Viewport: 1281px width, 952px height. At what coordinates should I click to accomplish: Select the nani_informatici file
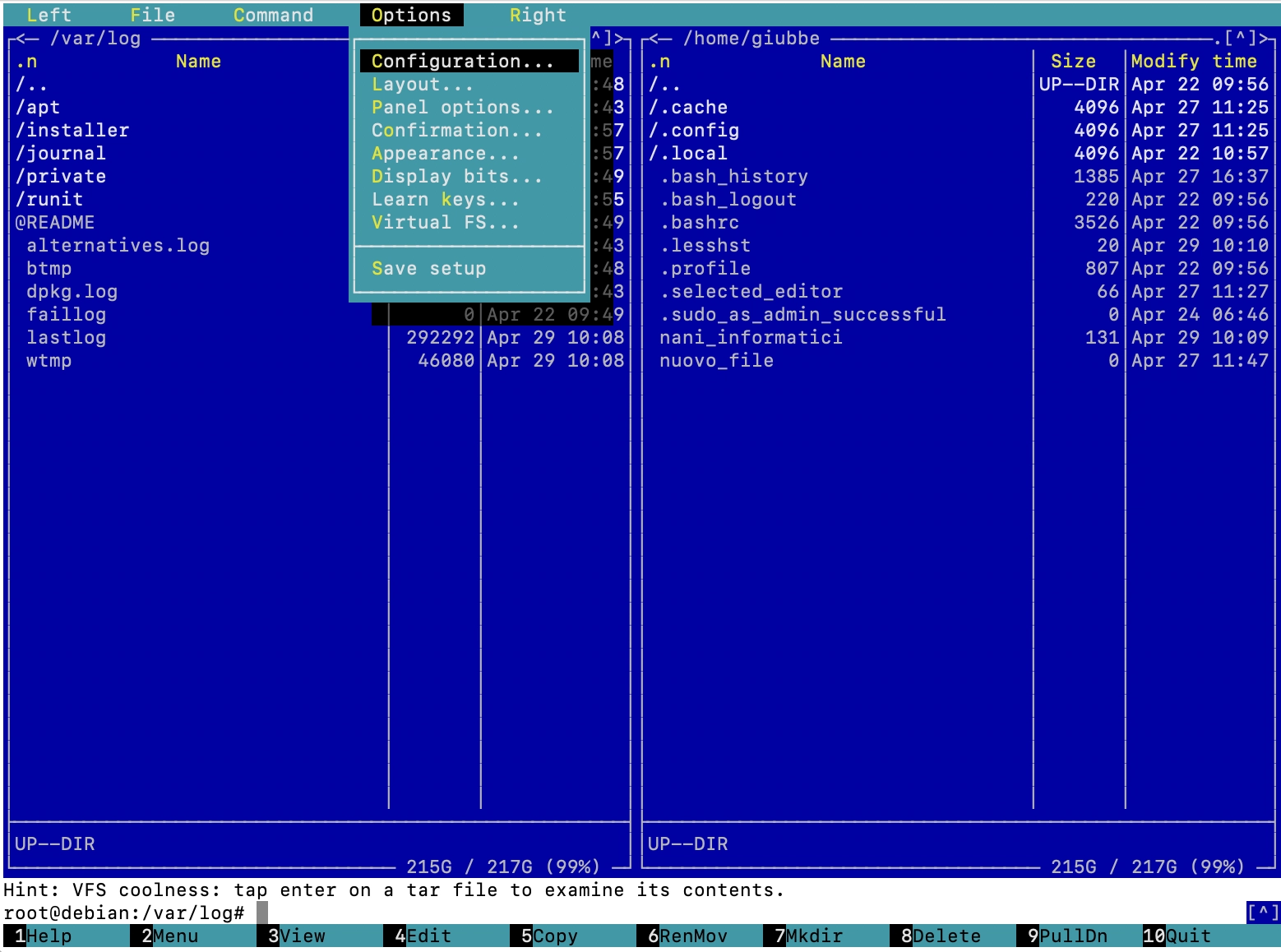coord(751,338)
